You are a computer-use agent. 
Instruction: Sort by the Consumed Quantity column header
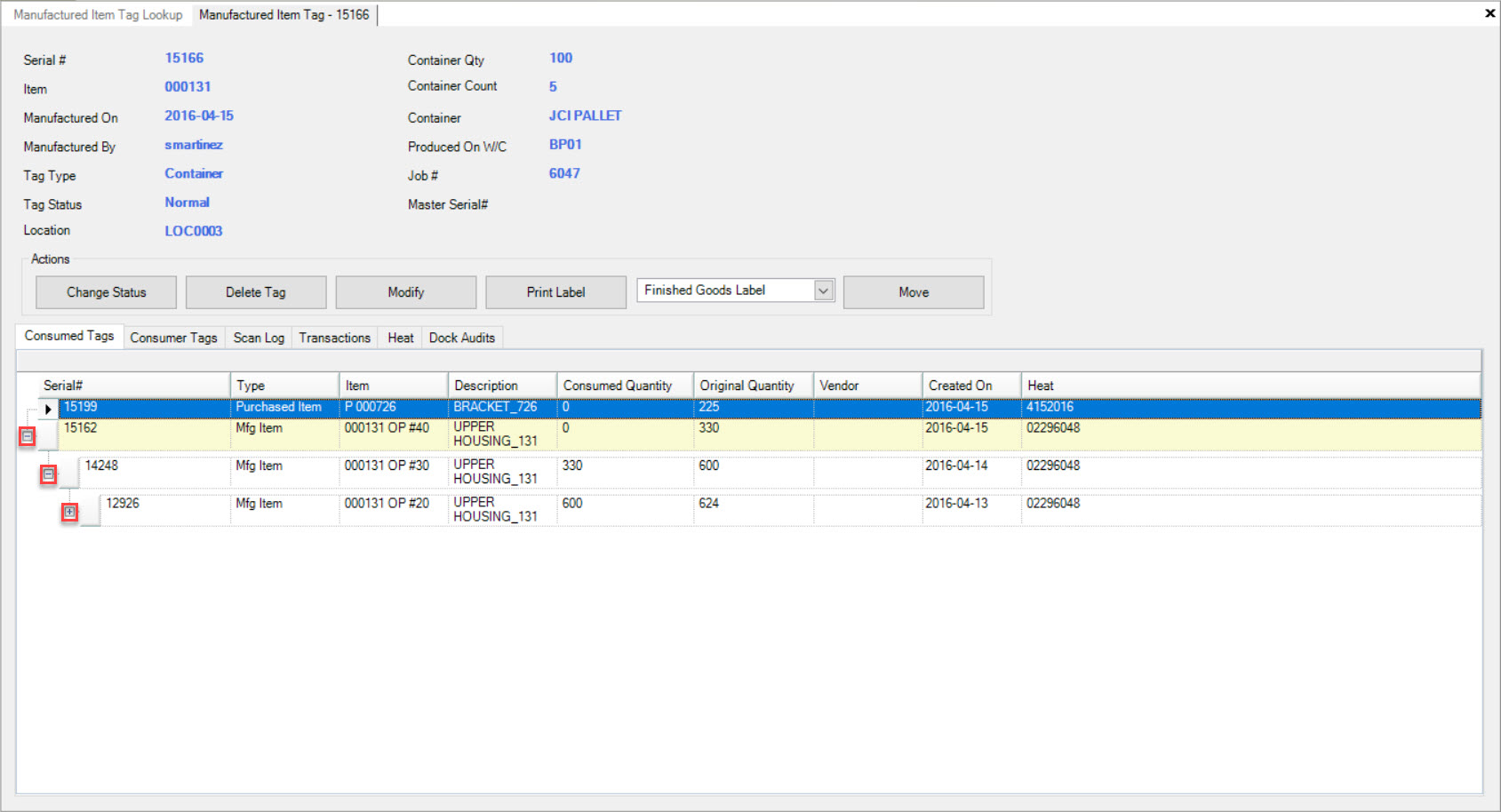pyautogui.click(x=626, y=386)
